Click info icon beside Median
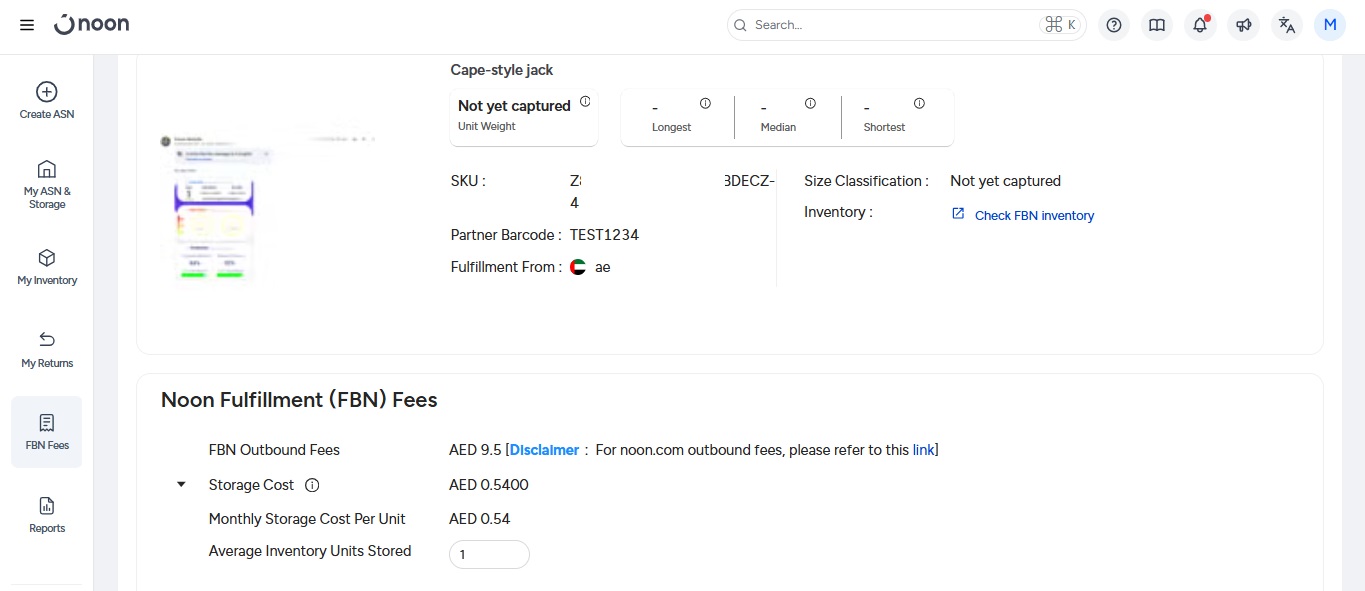This screenshot has height=591, width=1365. pos(810,103)
